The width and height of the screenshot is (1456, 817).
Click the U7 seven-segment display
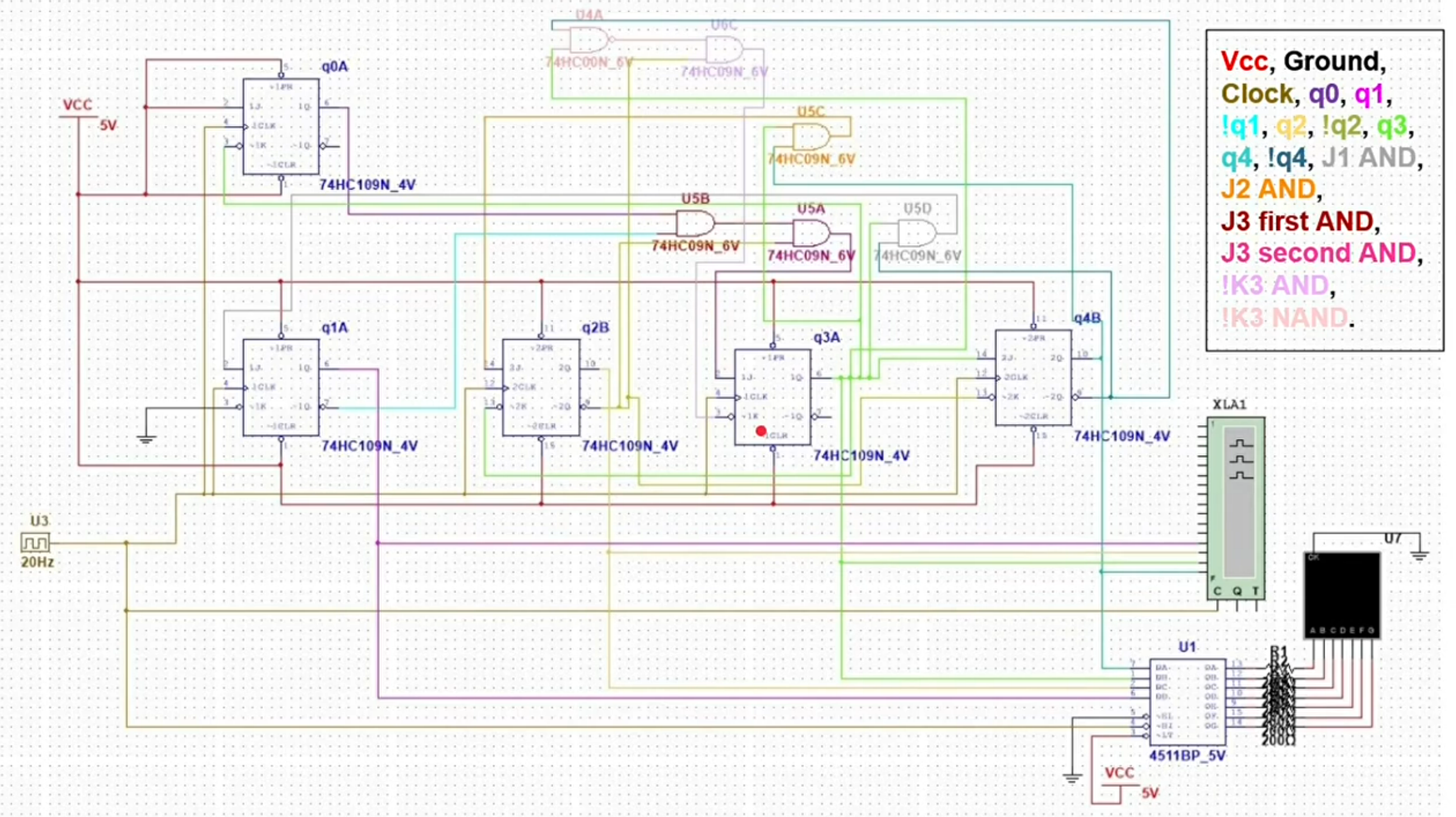pos(1342,594)
